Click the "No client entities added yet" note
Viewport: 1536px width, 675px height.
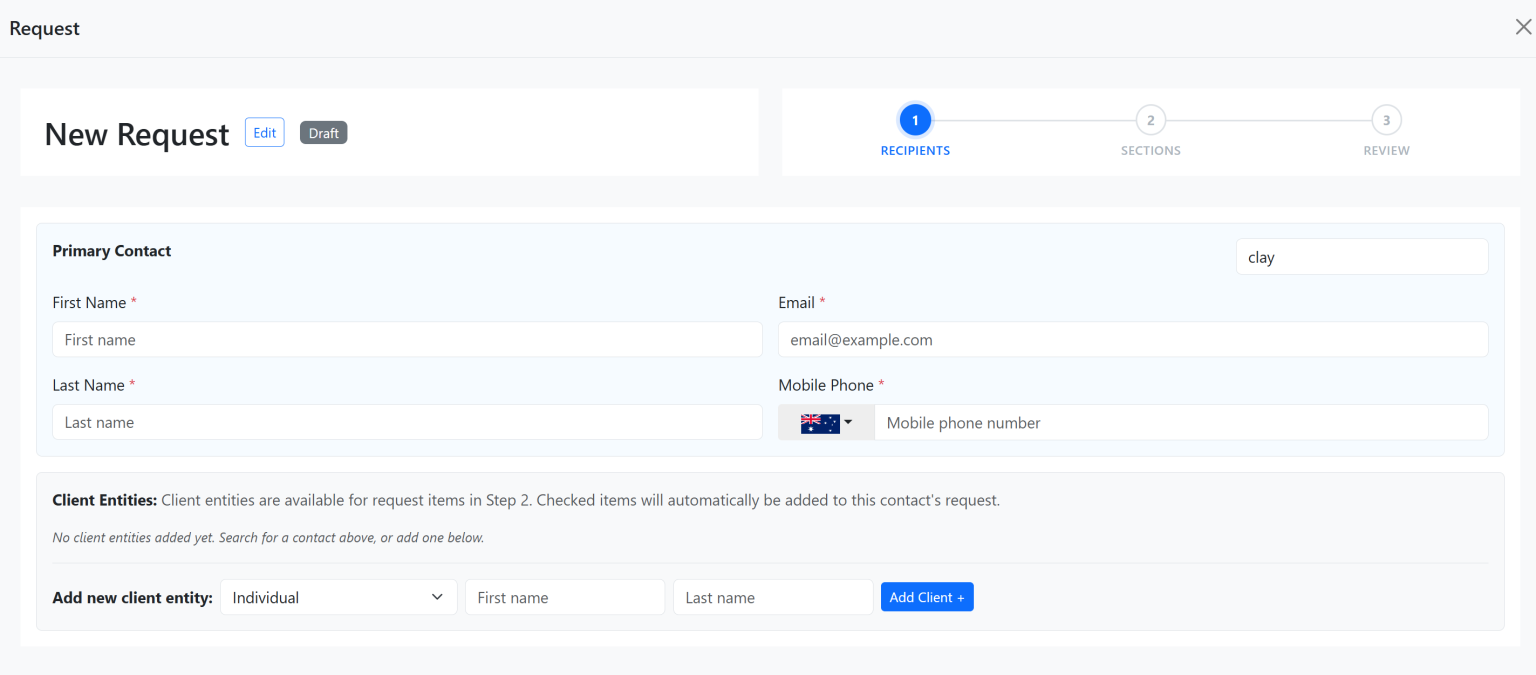tap(268, 537)
